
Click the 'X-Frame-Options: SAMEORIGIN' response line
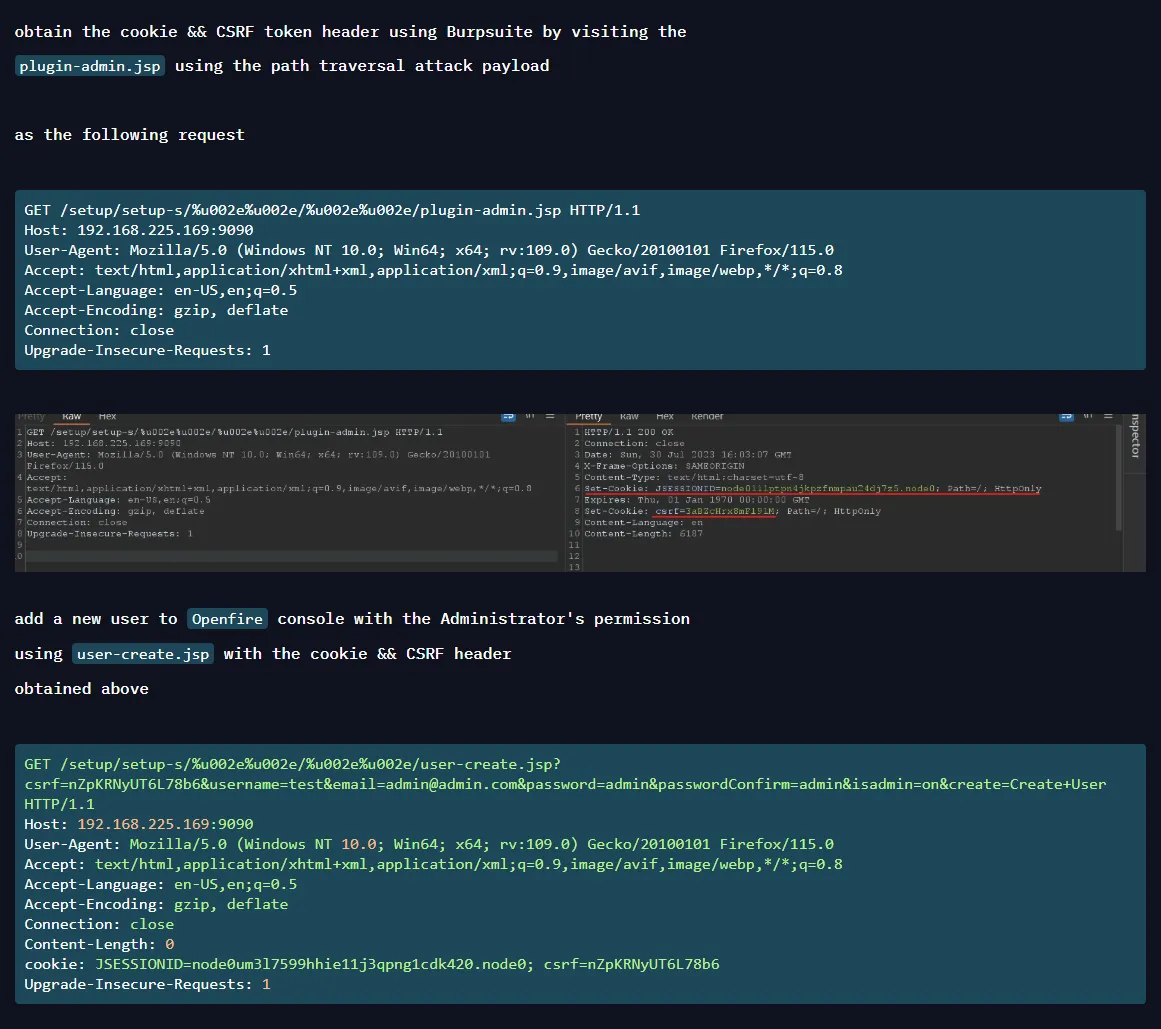[x=664, y=466]
